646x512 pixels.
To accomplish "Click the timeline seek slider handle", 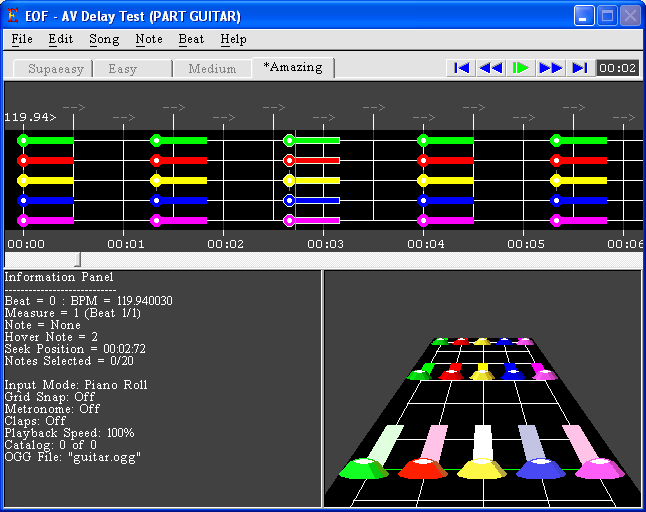I will (x=79, y=260).
